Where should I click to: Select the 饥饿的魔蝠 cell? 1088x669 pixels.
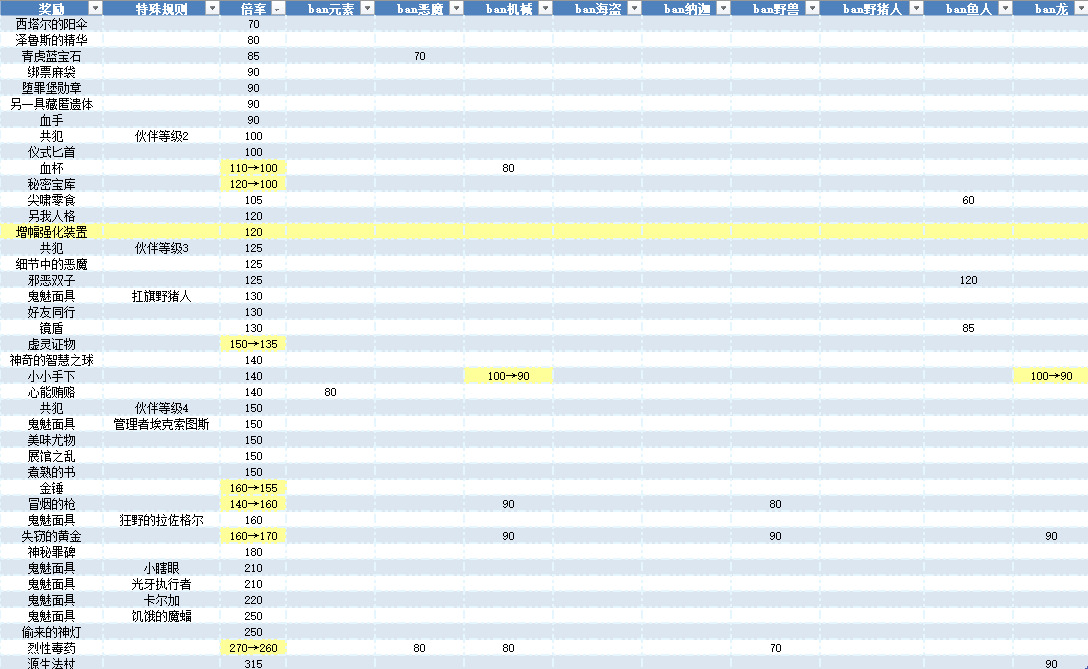(x=162, y=615)
